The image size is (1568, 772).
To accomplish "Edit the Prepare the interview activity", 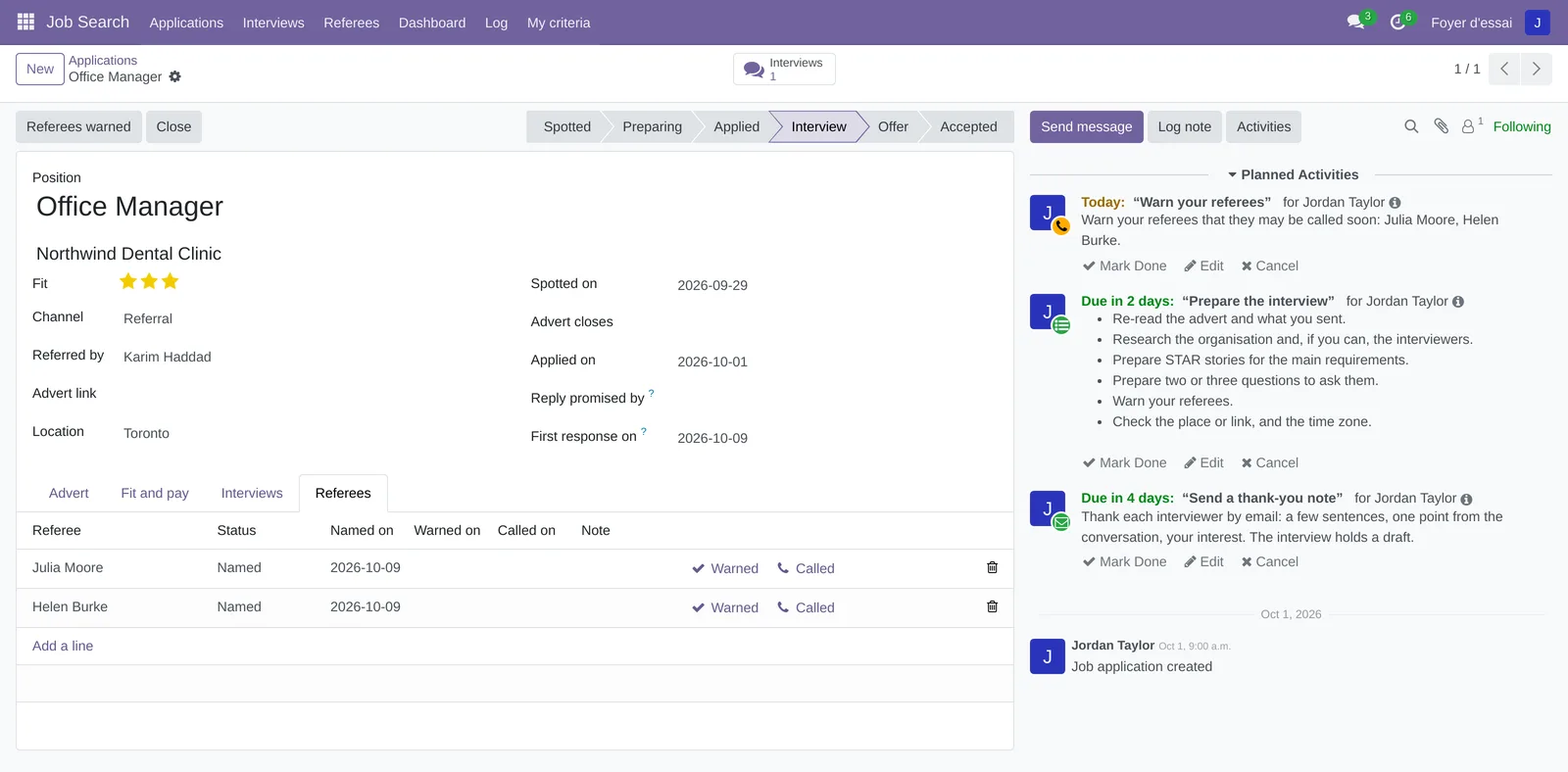I will 1203,462.
